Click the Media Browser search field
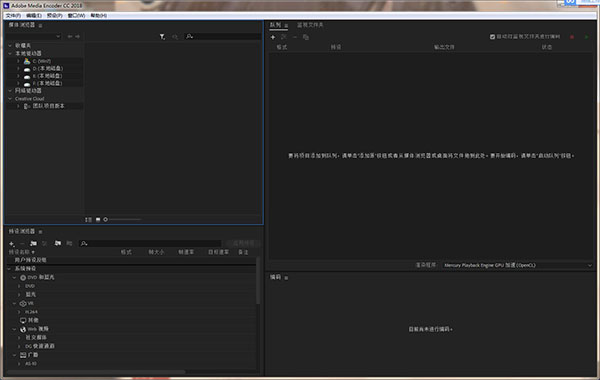The image size is (600, 380). (x=223, y=36)
